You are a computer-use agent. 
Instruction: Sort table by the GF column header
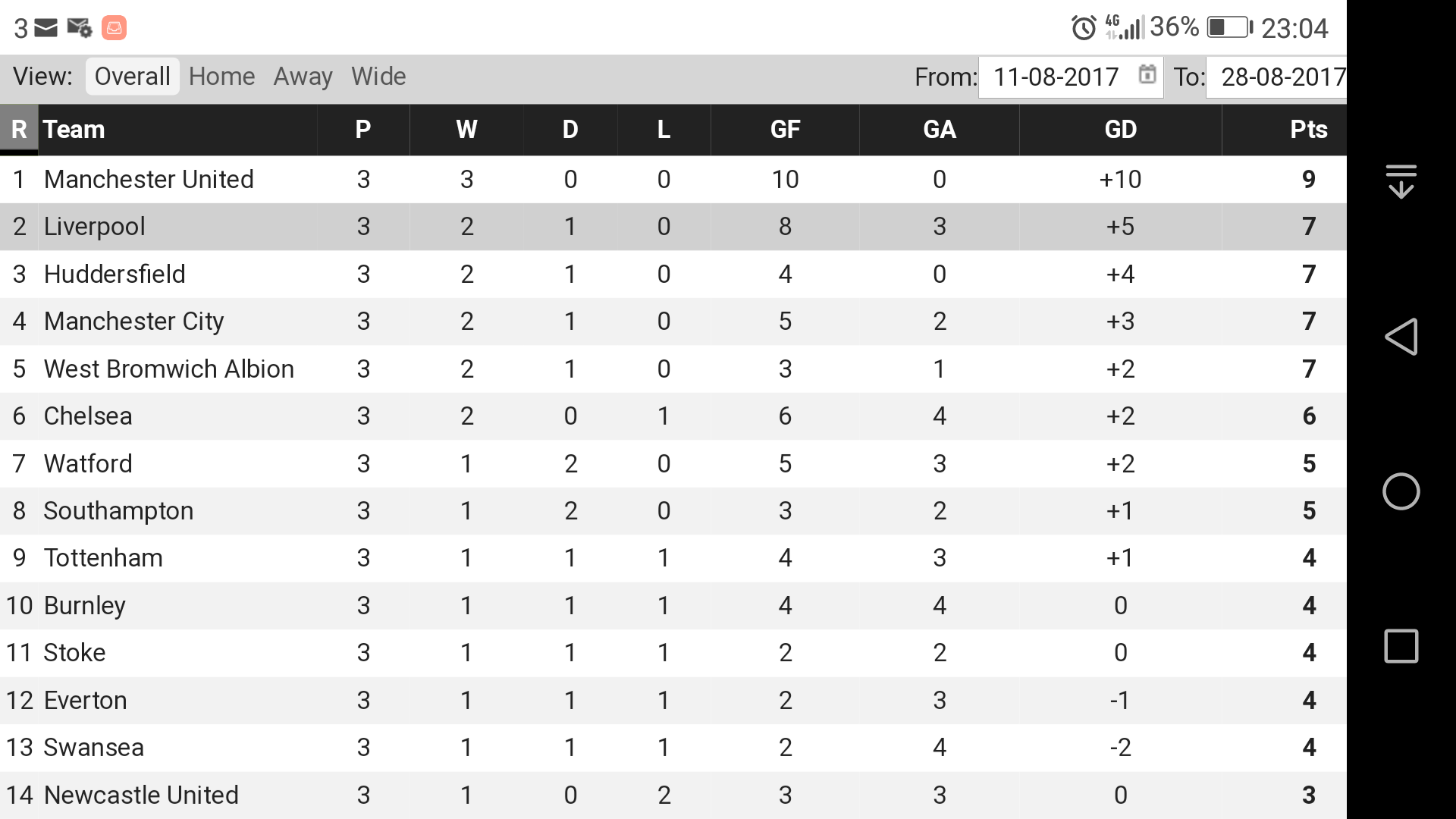pos(785,130)
